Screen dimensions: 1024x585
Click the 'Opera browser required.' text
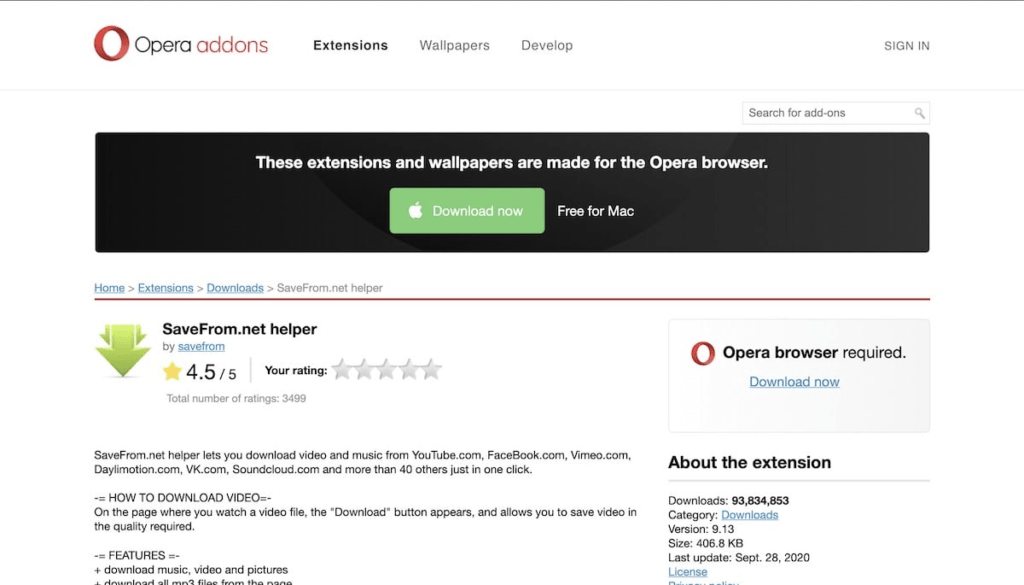point(814,353)
